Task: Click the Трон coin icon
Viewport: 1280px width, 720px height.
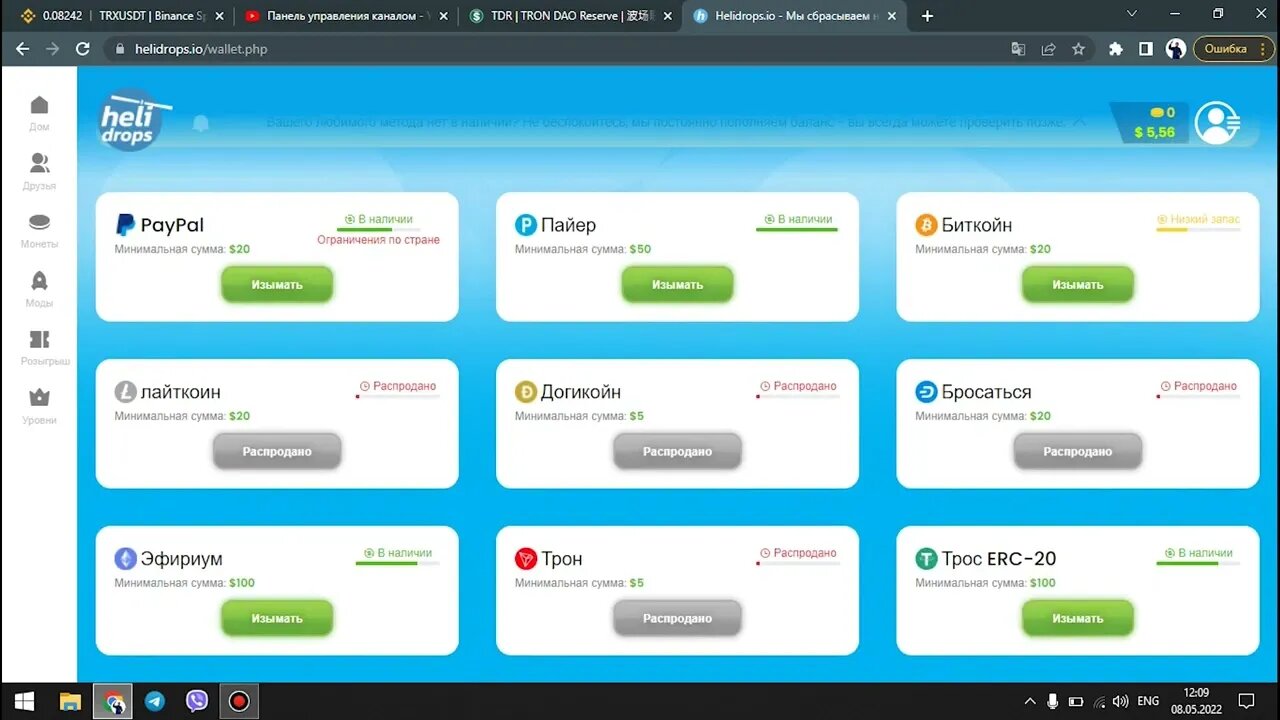Action: (526, 559)
